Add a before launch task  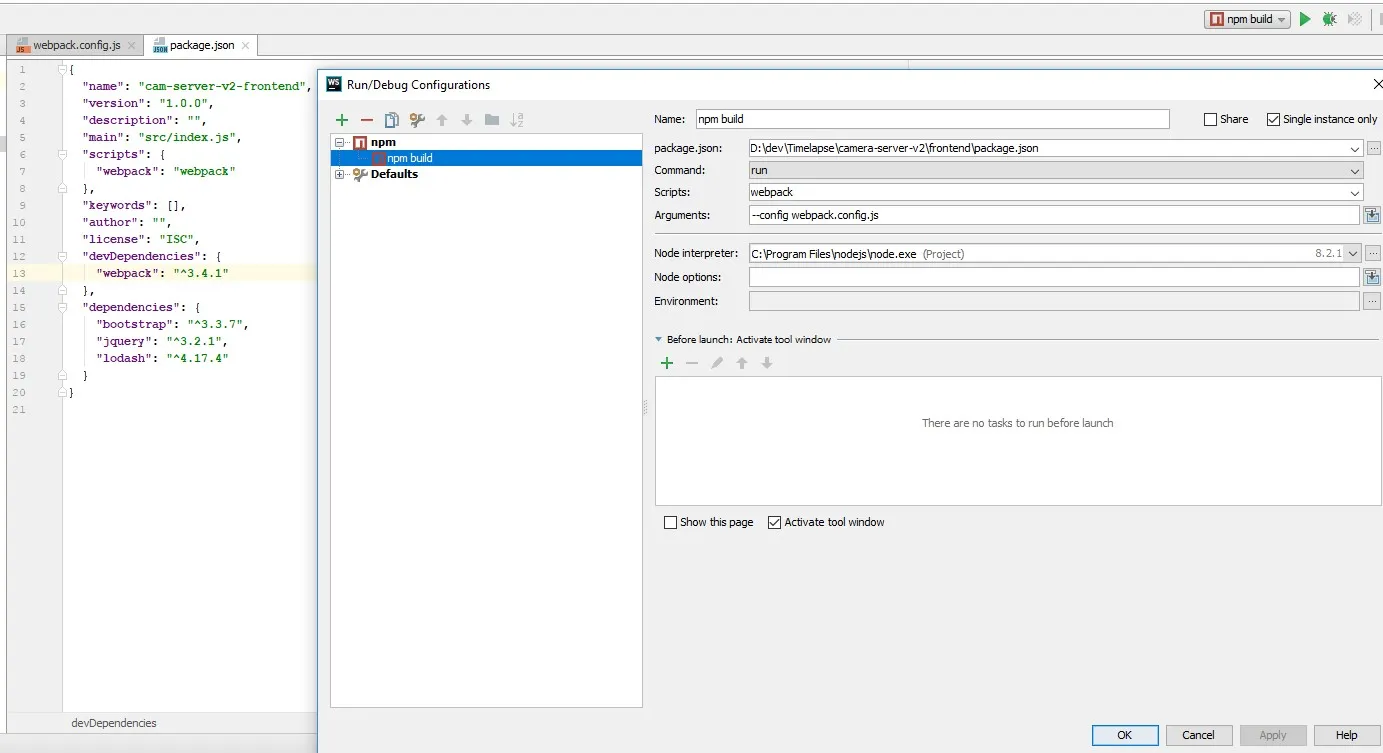[x=667, y=363]
